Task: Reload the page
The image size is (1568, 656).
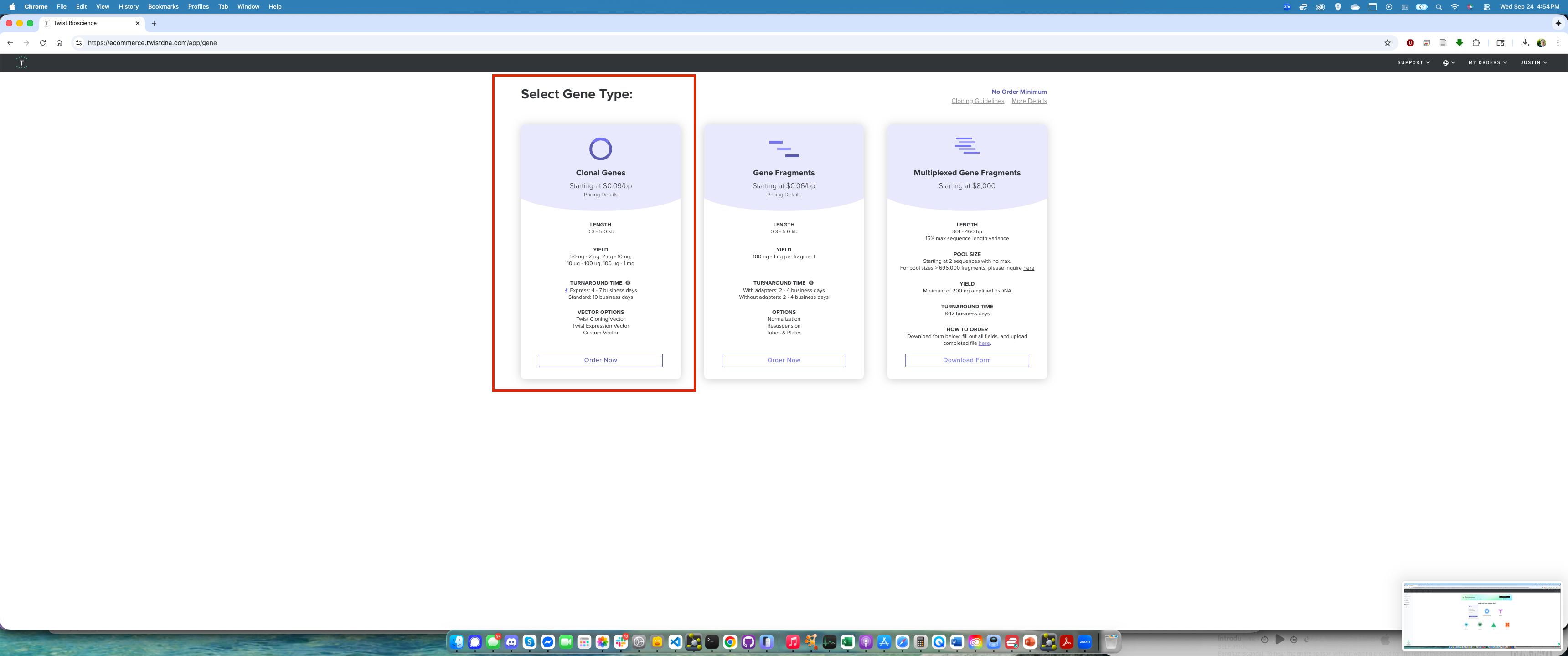Action: pos(42,43)
